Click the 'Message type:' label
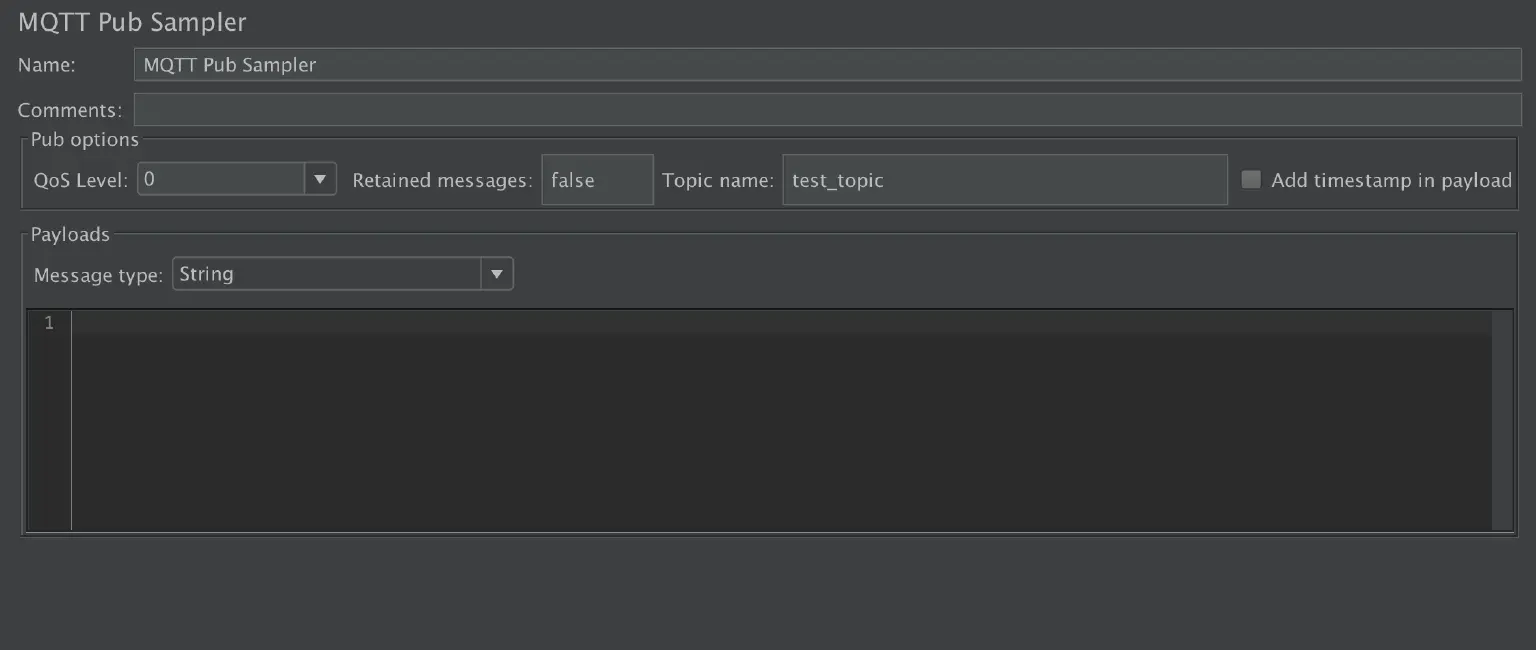1536x650 pixels. [98, 275]
